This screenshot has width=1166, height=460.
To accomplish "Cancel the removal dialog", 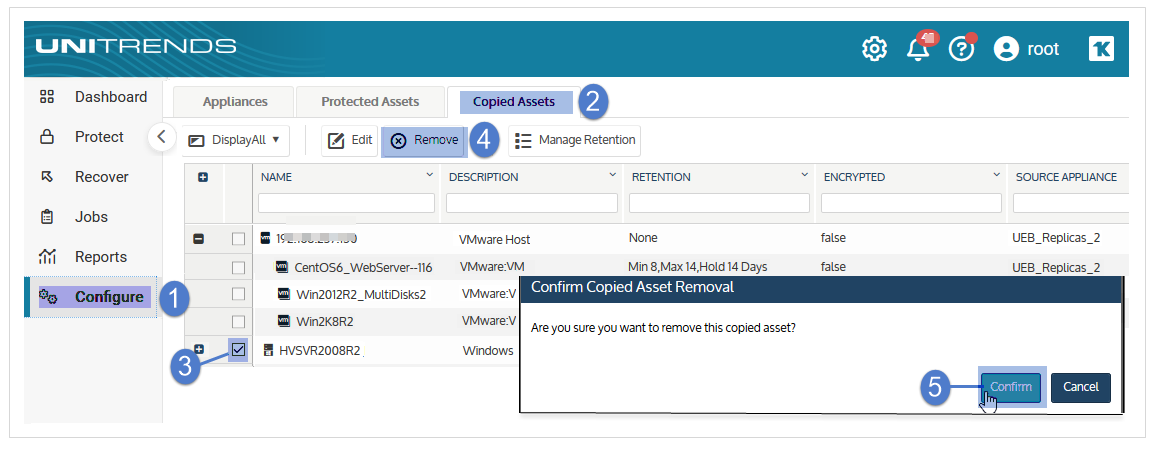I will pyautogui.click(x=1080, y=387).
